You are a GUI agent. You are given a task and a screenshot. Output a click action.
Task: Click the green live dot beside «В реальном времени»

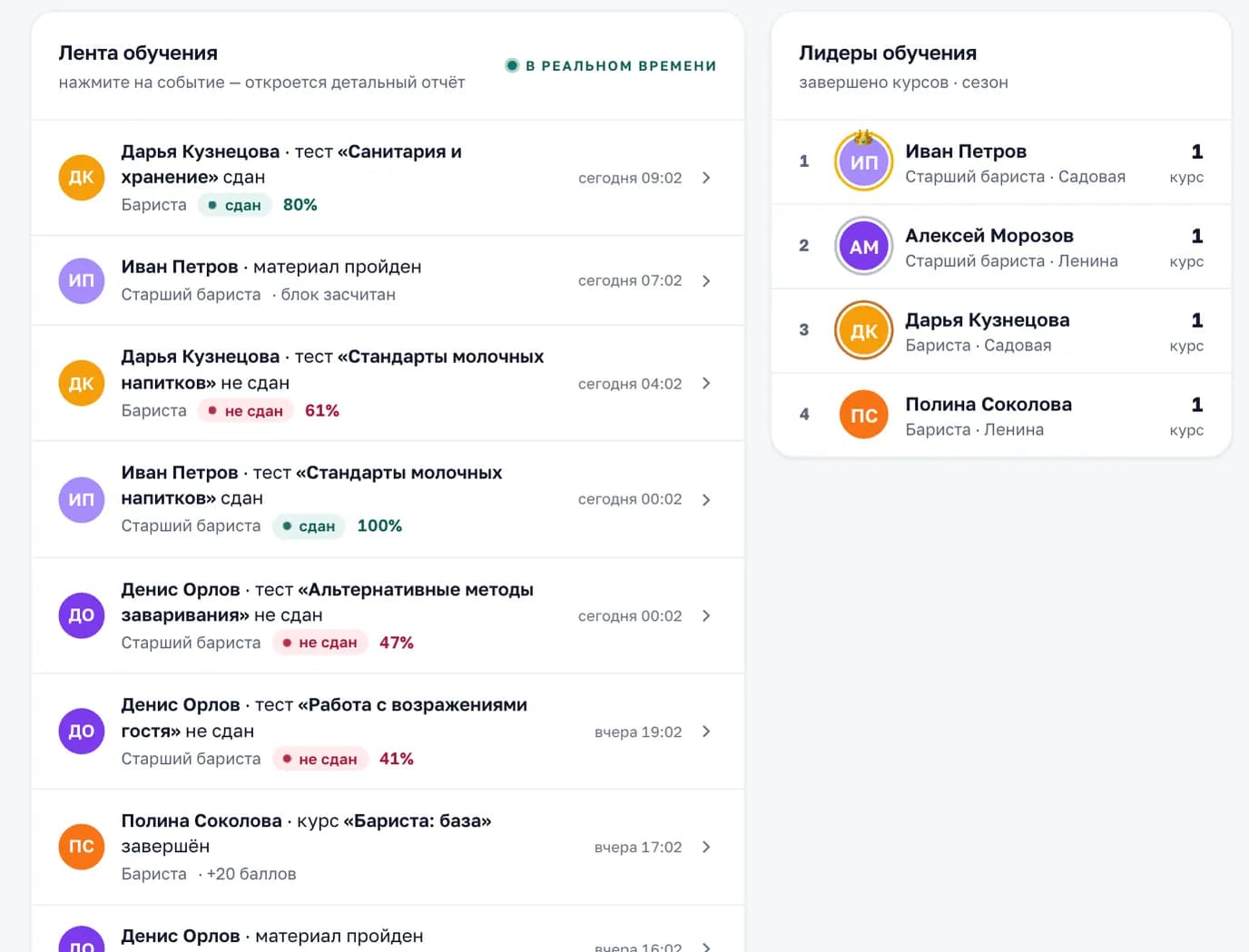point(512,65)
